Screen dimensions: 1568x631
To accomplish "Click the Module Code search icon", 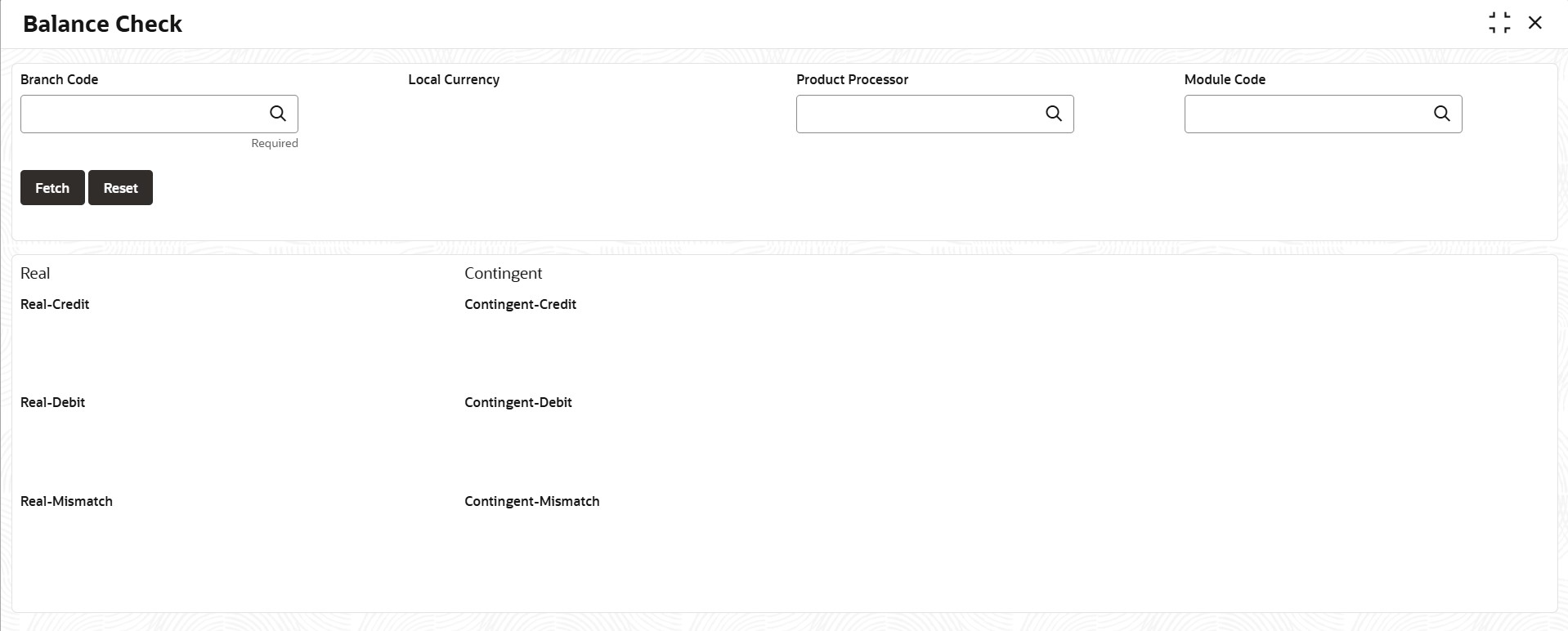I will pos(1442,114).
